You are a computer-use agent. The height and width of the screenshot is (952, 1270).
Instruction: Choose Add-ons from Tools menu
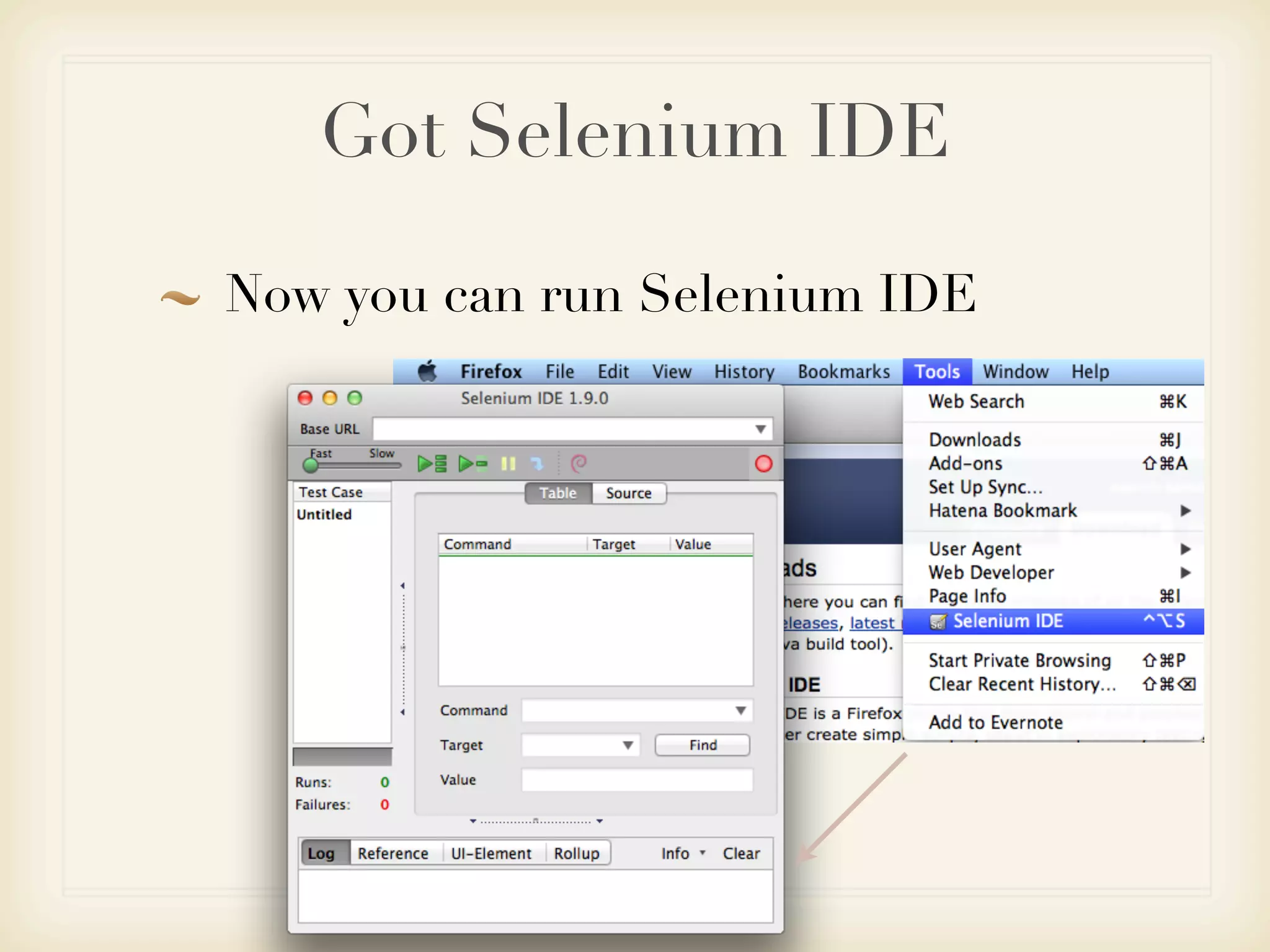[x=1054, y=464]
